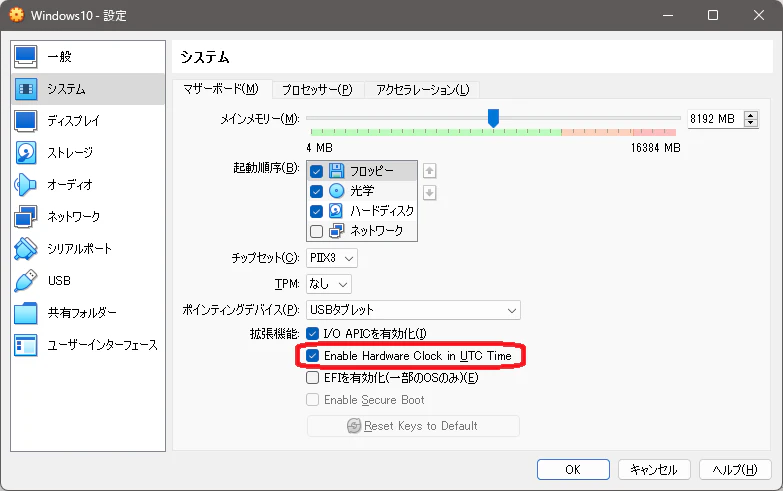Uncheck 光学 boot order checkbox
The height and width of the screenshot is (491, 783).
[316, 191]
